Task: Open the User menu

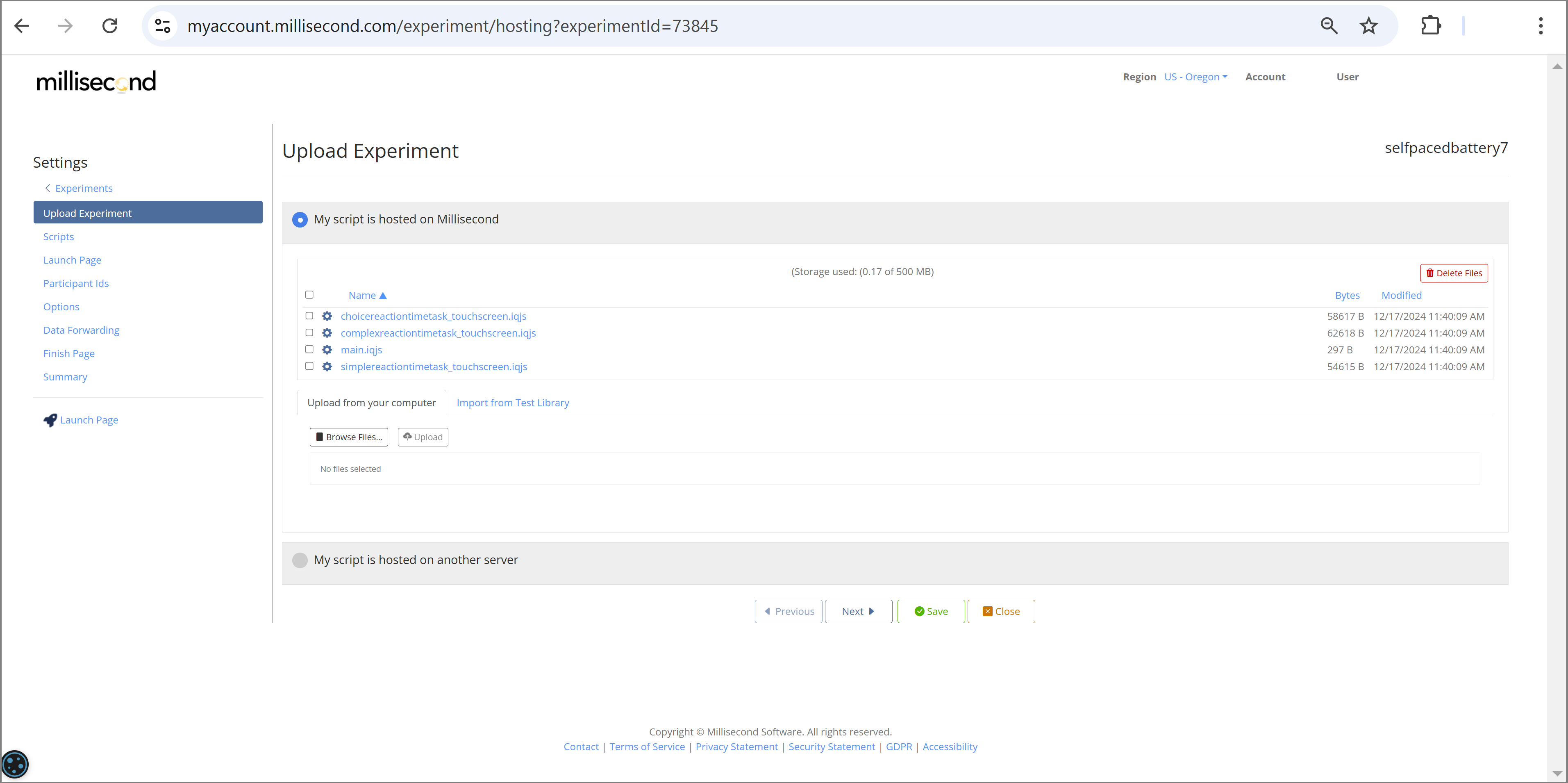Action: 1347,77
